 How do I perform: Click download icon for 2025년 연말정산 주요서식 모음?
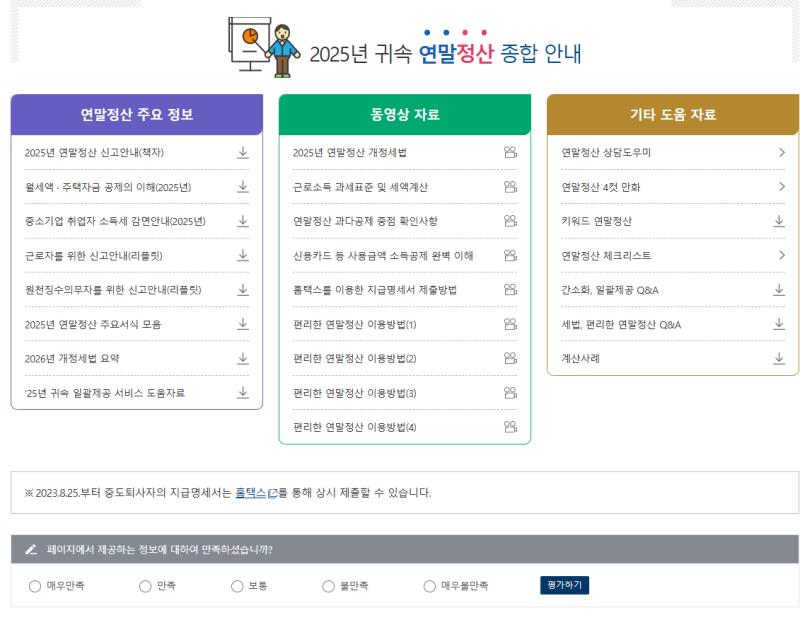pos(243,324)
